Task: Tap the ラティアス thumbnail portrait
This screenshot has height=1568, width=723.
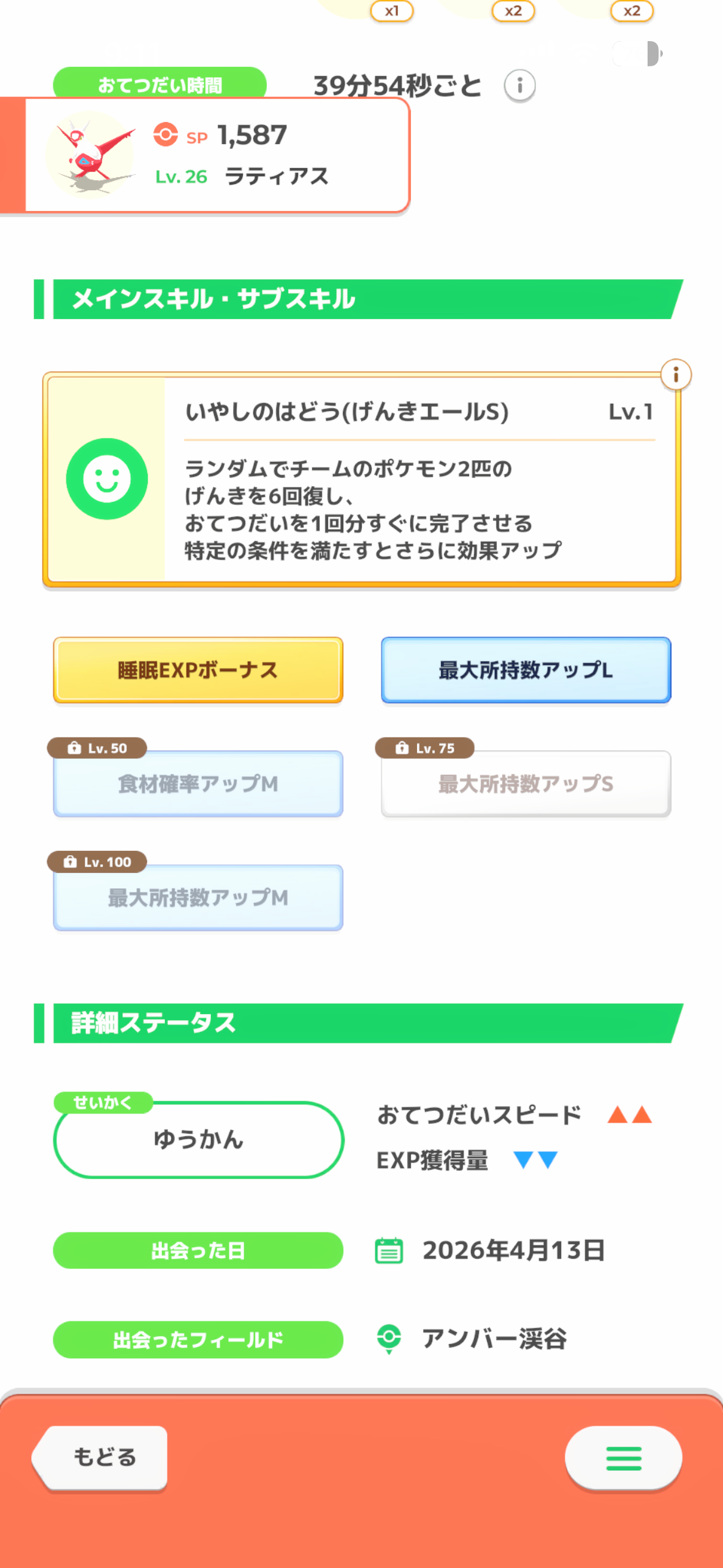Action: point(91,155)
